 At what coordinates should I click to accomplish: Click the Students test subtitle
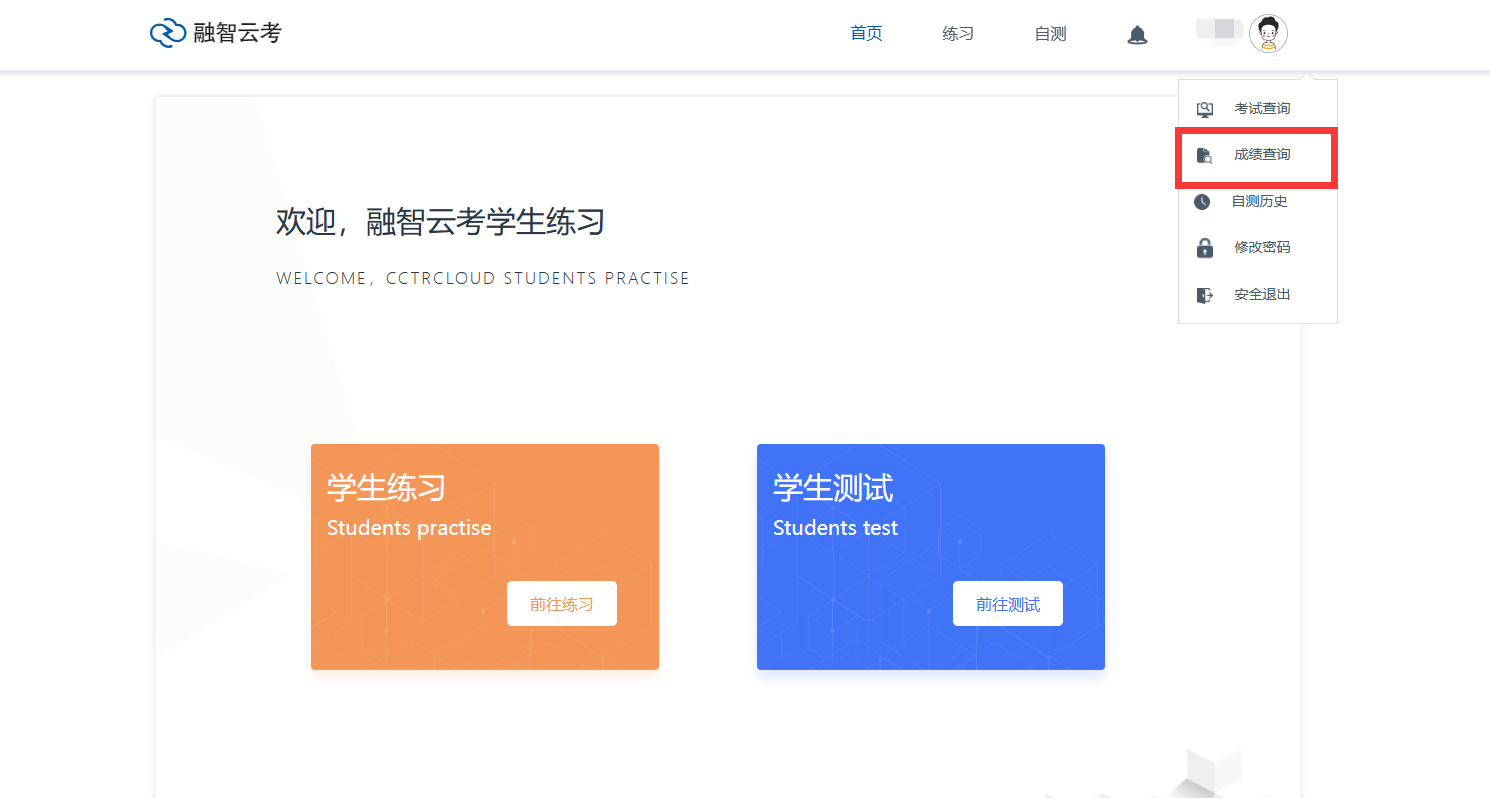pos(835,528)
